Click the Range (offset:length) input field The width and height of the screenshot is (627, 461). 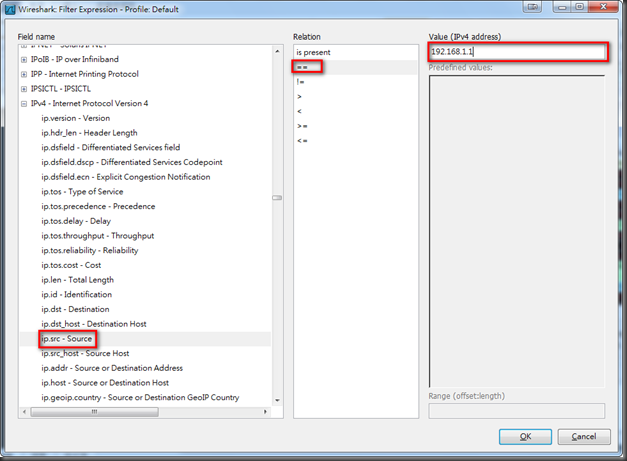[517, 411]
